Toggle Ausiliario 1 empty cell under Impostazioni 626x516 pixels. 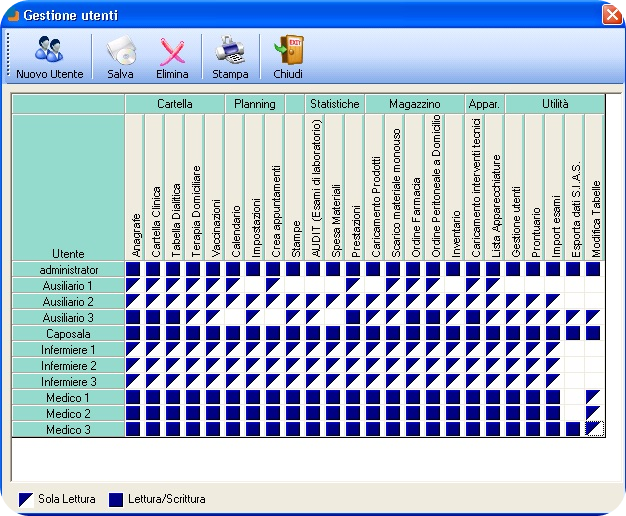254,285
